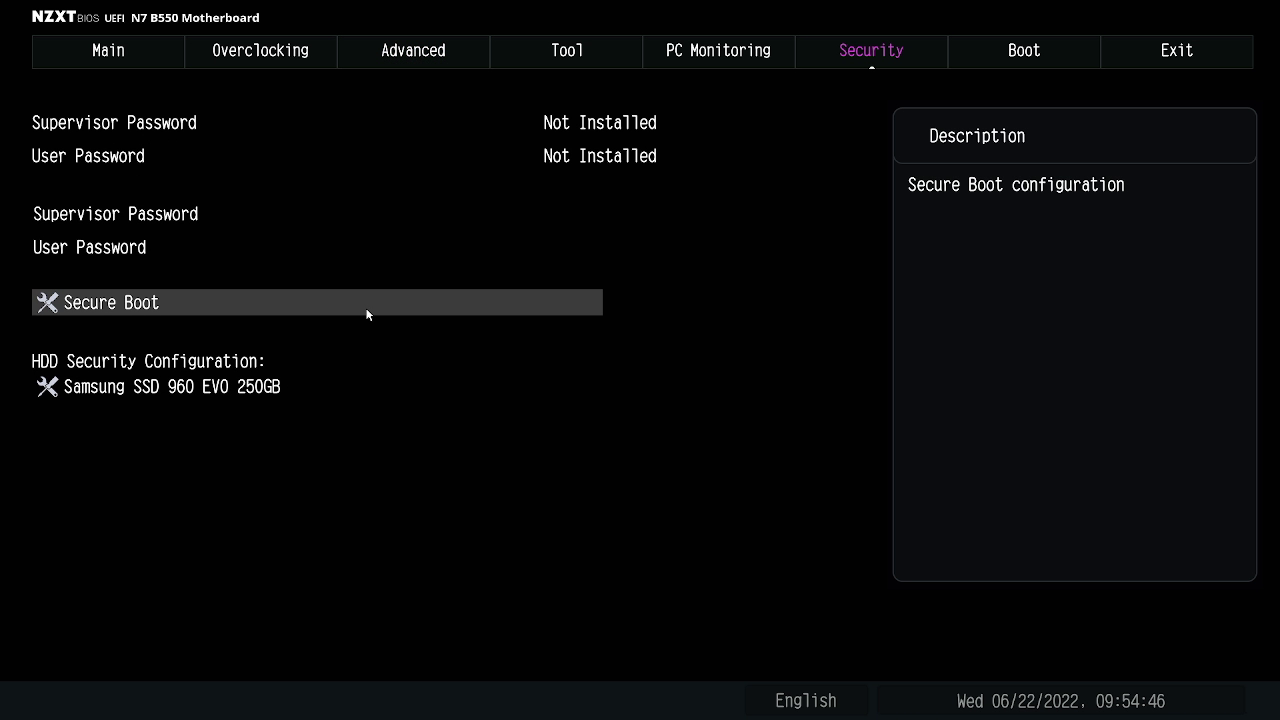Go to the Advanced tab
The width and height of the screenshot is (1280, 720).
pyautogui.click(x=413, y=51)
